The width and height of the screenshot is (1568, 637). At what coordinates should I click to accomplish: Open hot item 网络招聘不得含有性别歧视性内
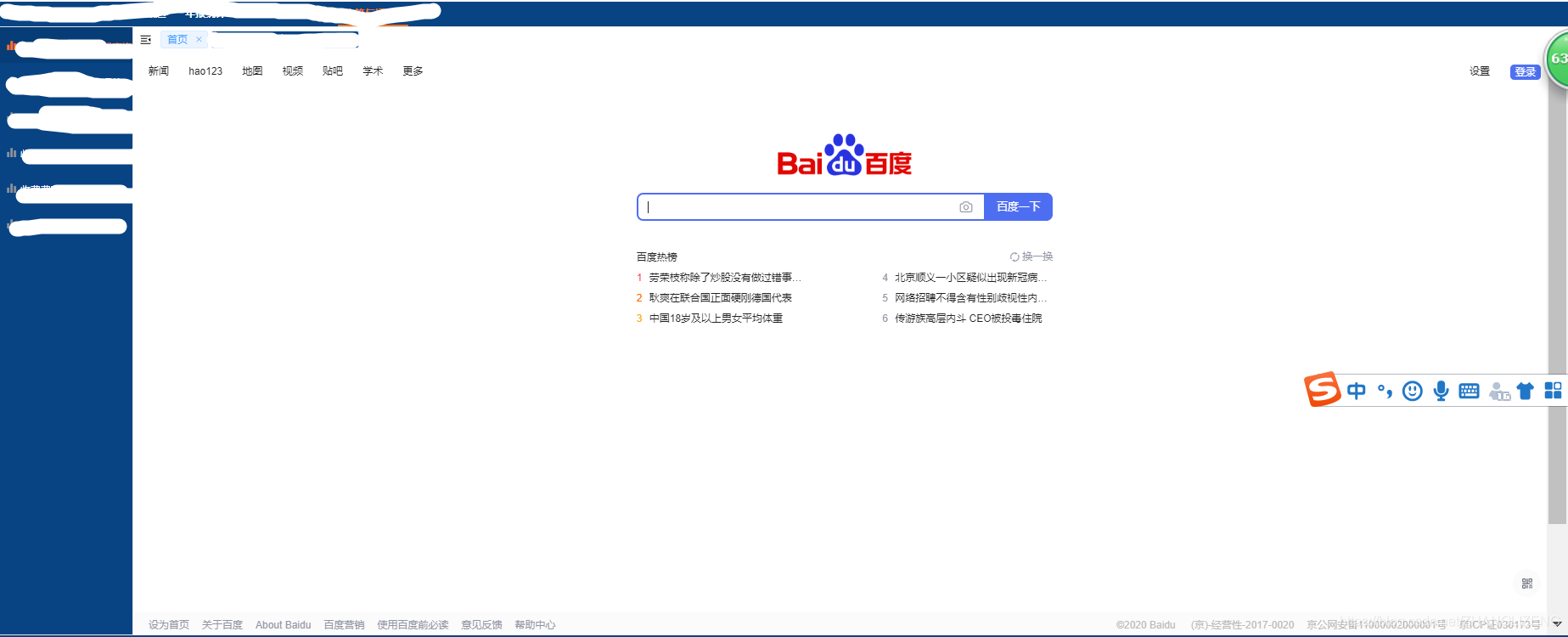tap(970, 298)
